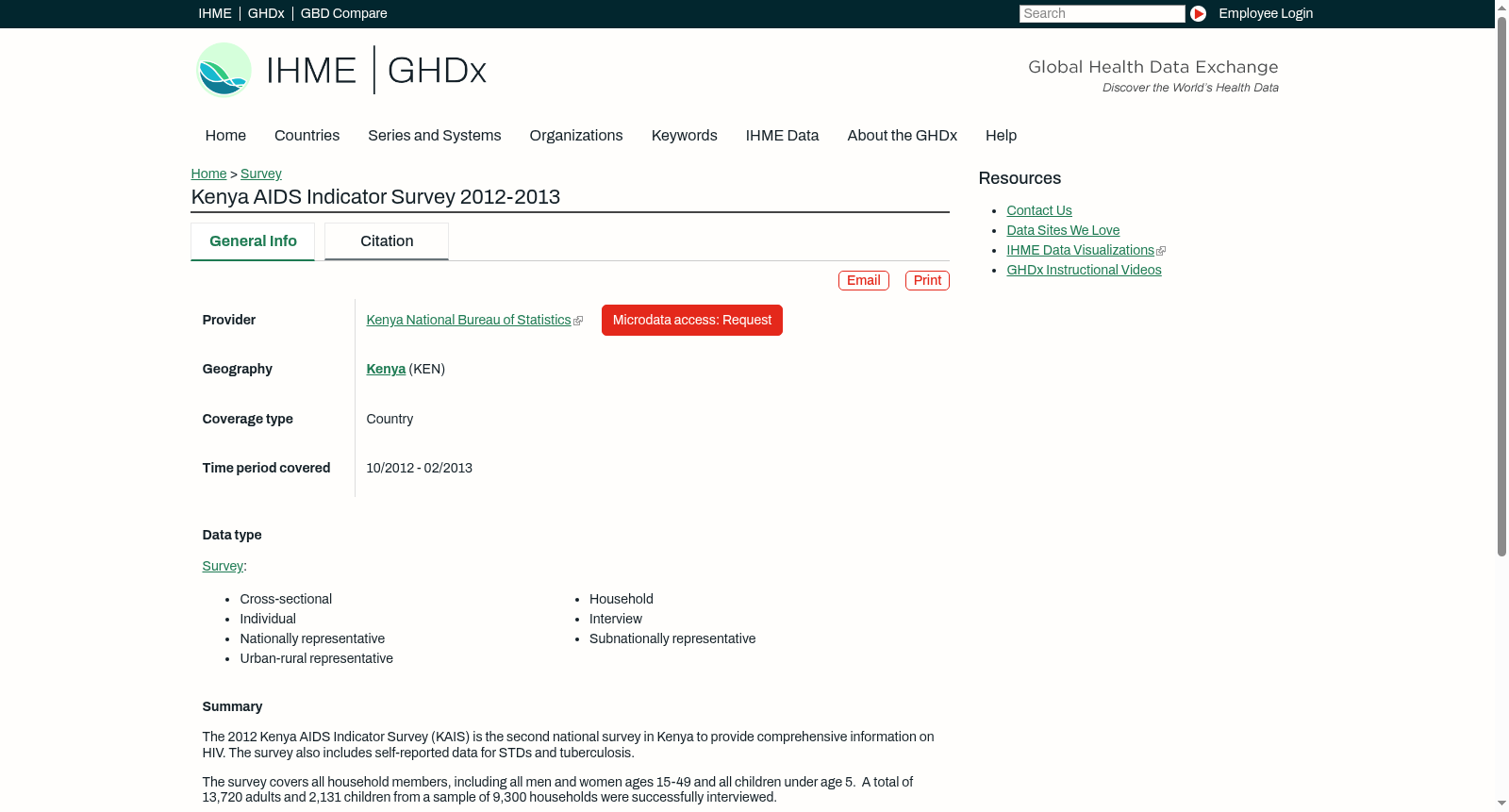Select the General Info tab

[x=253, y=241]
